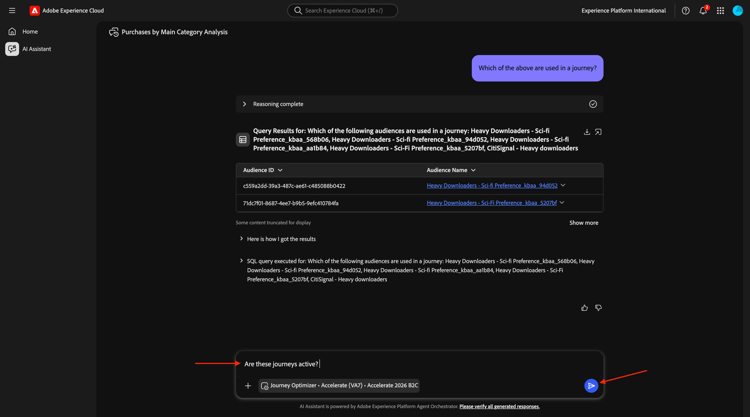
Task: Open Audience Name column dropdown
Action: tap(473, 170)
